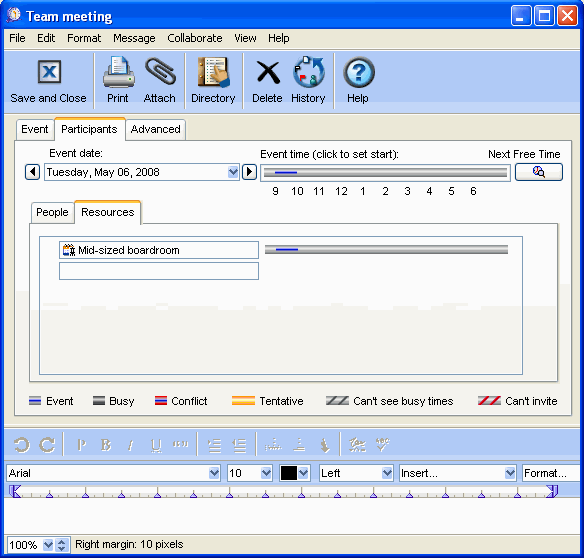This screenshot has height=558, width=584.
Task: Click the Format... button
Action: [551, 473]
